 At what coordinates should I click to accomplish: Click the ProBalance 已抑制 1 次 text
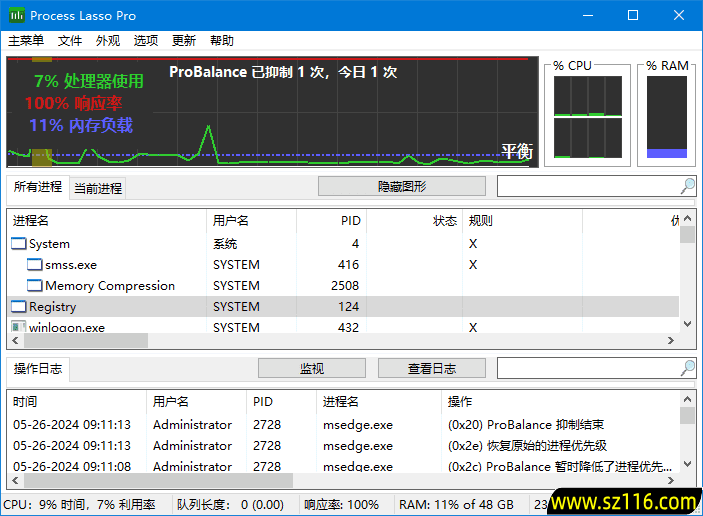pyautogui.click(x=283, y=72)
